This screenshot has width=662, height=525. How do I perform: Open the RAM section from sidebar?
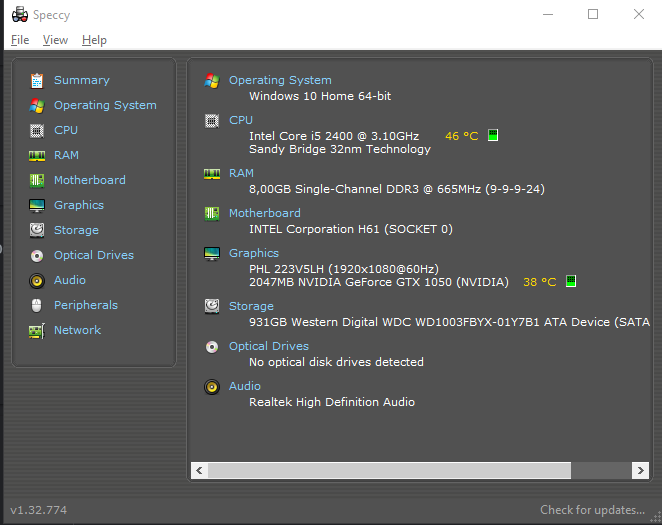(66, 155)
